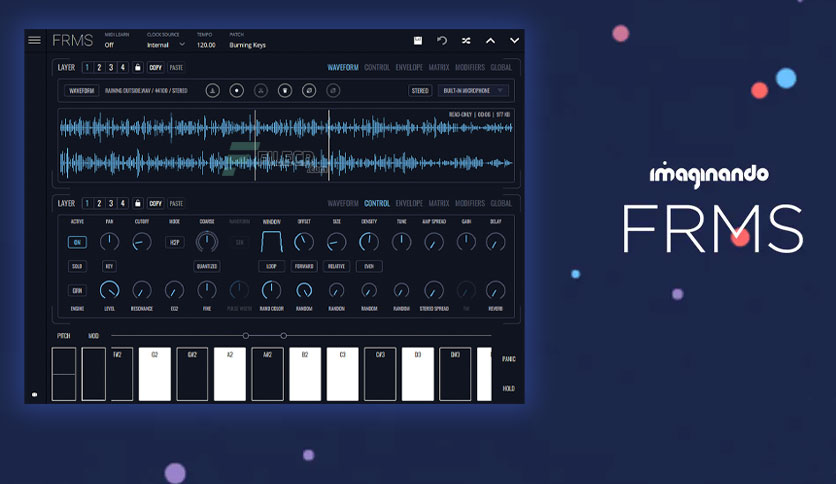The width and height of the screenshot is (836, 484).
Task: Click Copy in upper Layer bar
Action: (x=155, y=67)
